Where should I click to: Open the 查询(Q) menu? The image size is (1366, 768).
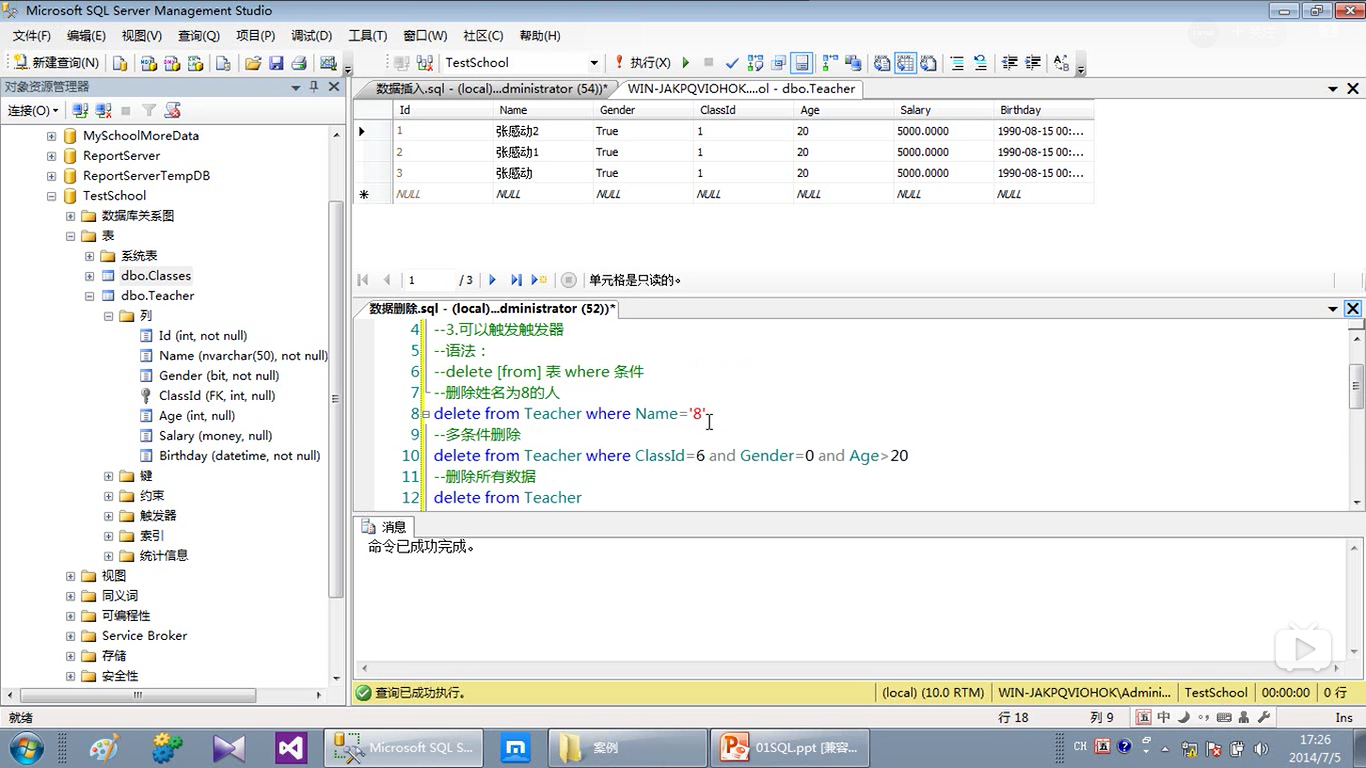point(198,35)
